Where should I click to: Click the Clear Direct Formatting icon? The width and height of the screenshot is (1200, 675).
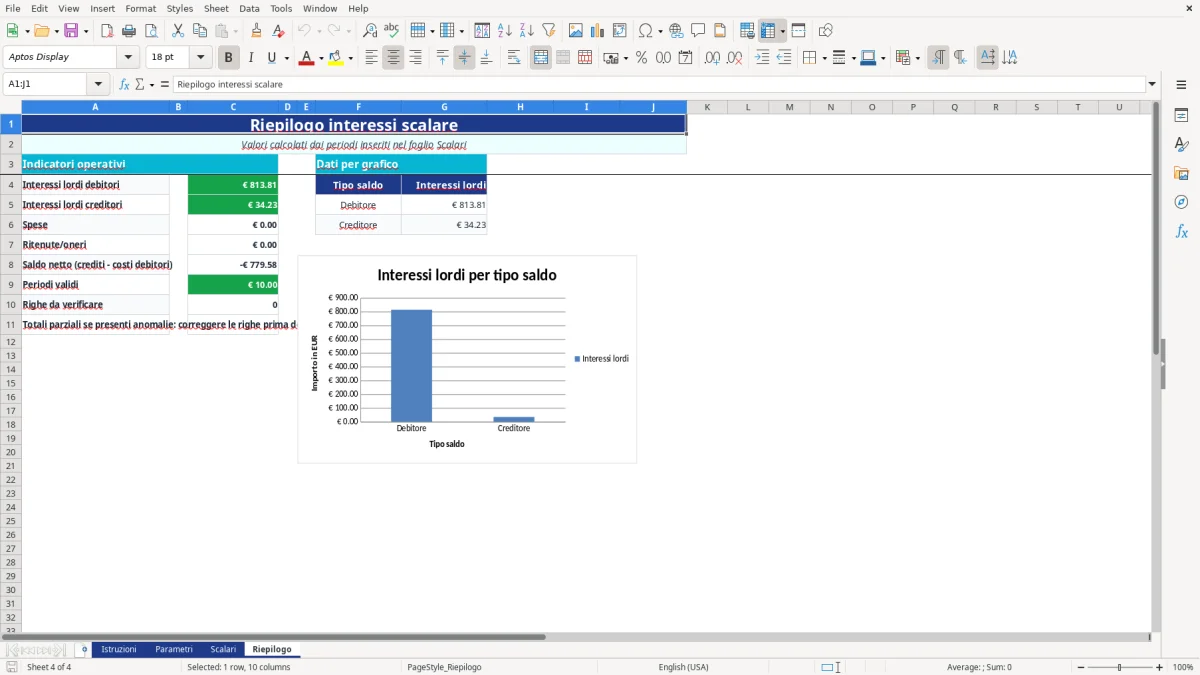[279, 31]
